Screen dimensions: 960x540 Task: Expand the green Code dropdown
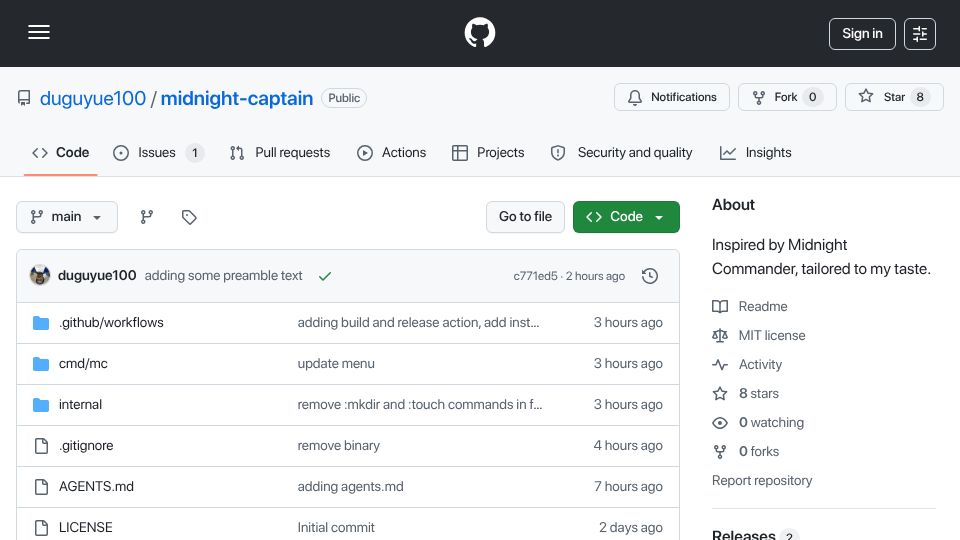coord(626,217)
